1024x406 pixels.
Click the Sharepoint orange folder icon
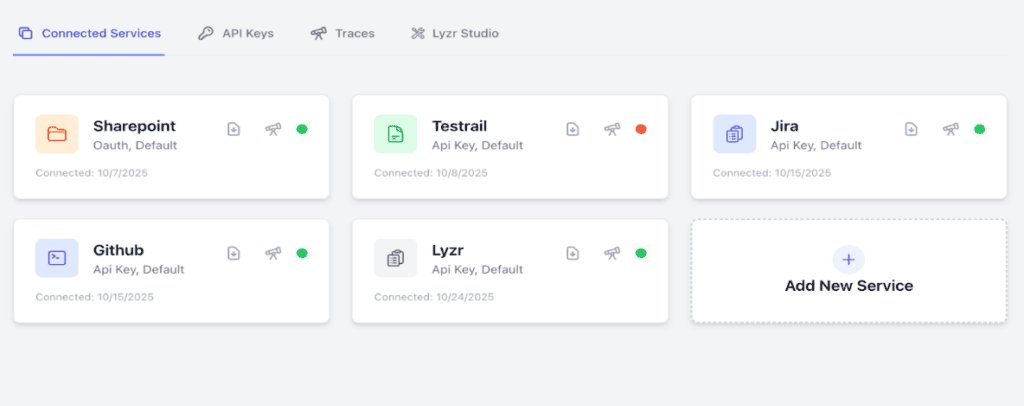click(57, 134)
